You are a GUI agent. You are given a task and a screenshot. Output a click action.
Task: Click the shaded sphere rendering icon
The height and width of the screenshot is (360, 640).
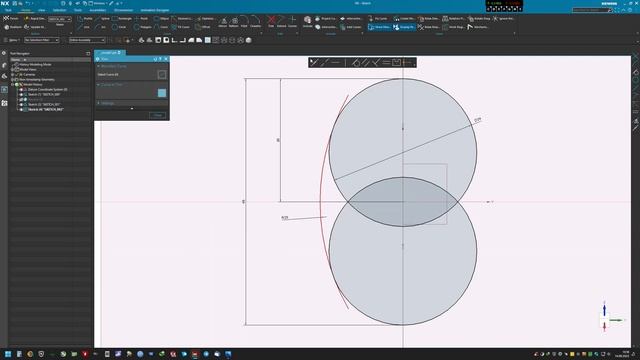(249, 40)
